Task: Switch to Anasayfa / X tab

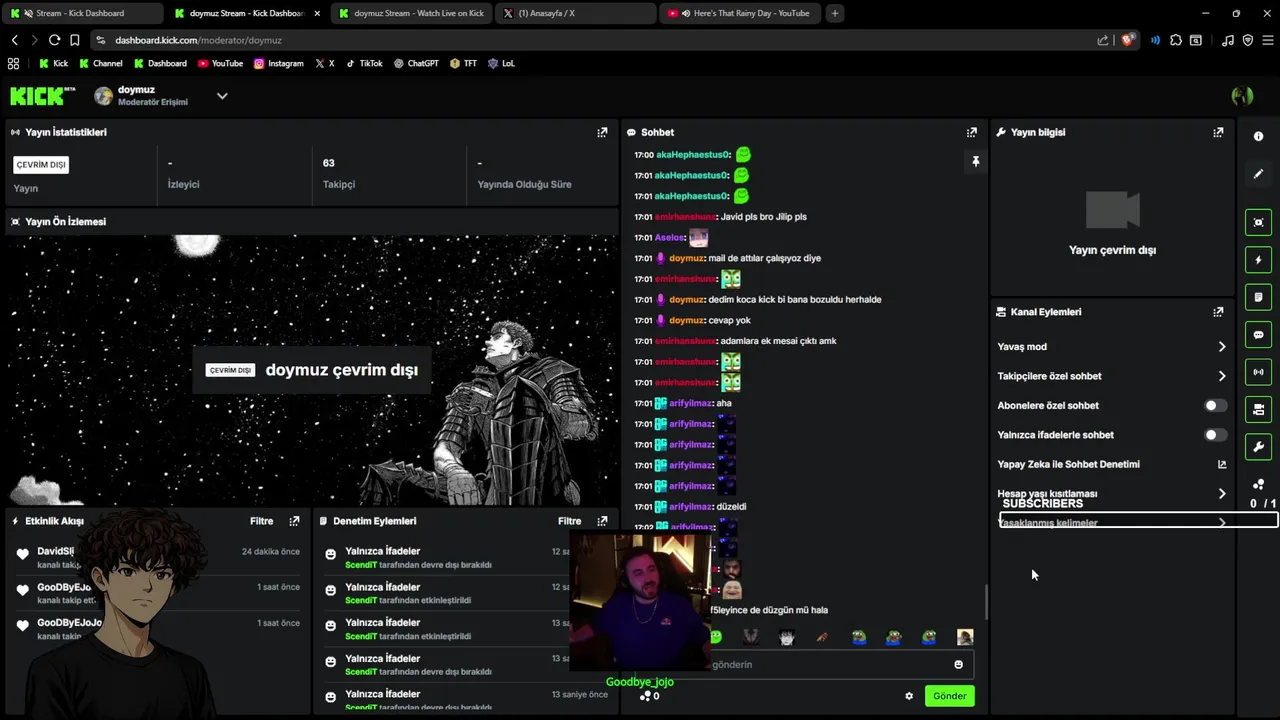Action: pyautogui.click(x=575, y=13)
